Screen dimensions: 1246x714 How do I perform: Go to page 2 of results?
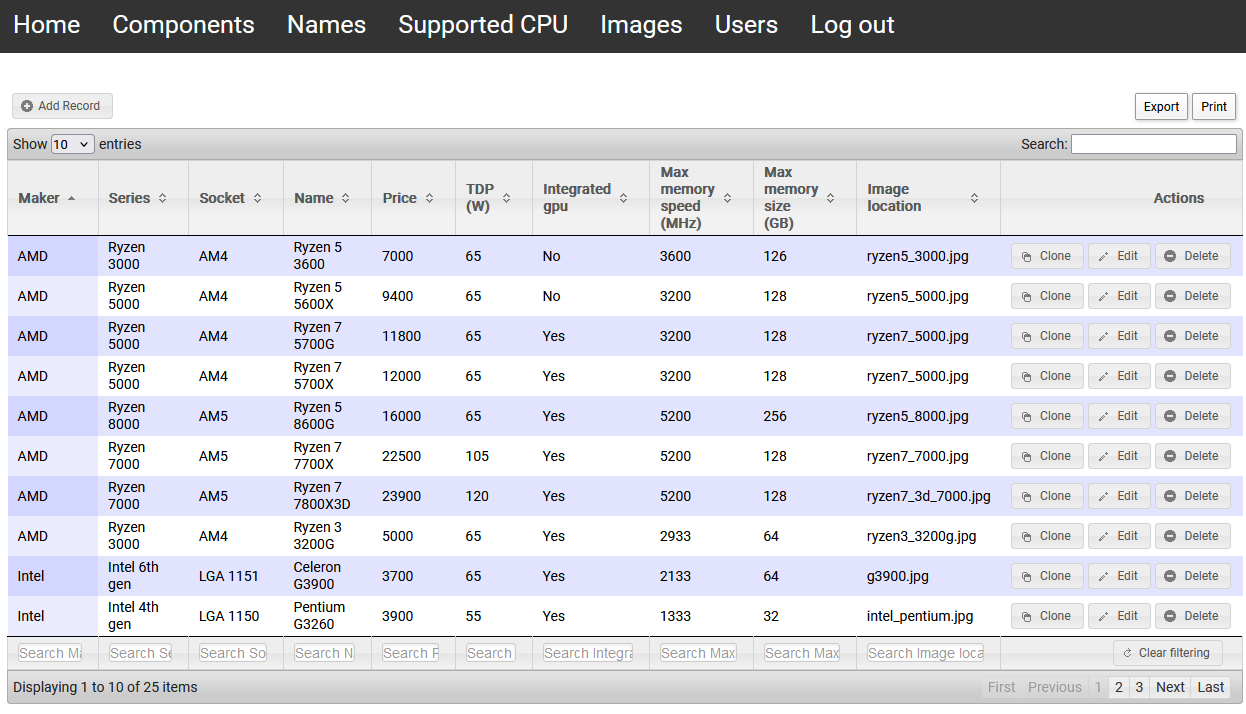[x=1119, y=687]
